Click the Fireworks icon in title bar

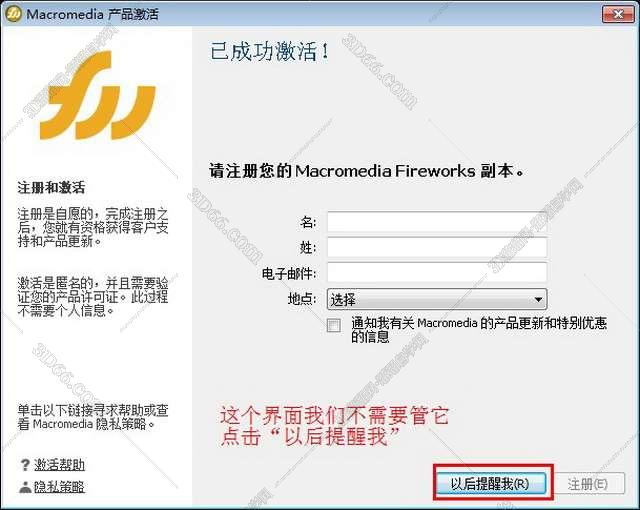tap(13, 14)
